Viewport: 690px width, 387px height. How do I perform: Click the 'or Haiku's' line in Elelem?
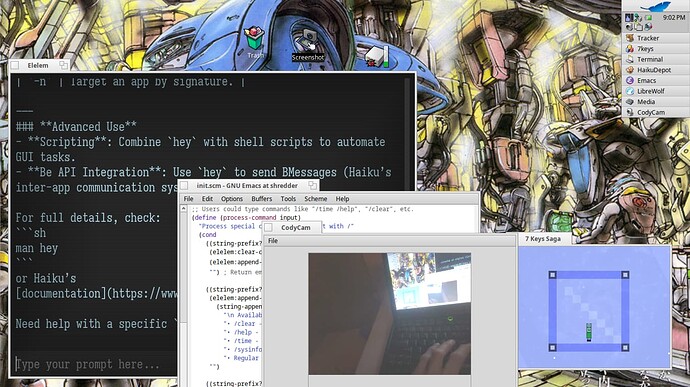[46, 278]
